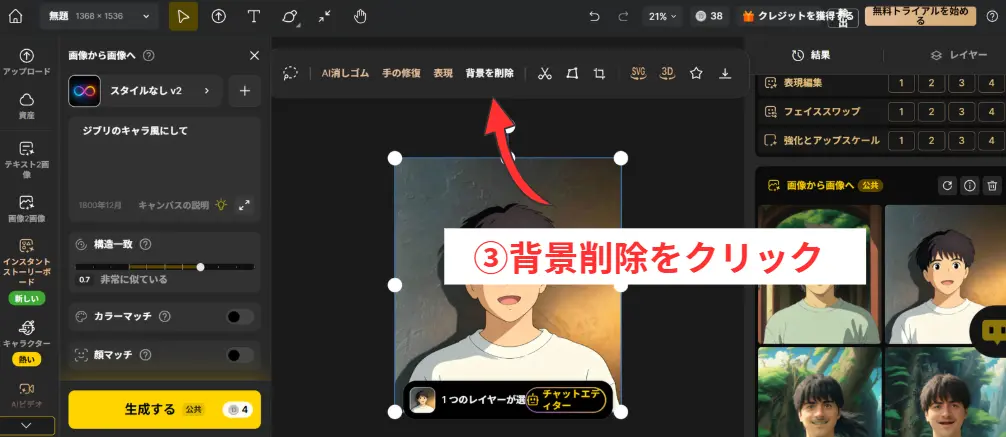
Task: Open the canvas size 無題 dropdown
Action: coord(99,16)
